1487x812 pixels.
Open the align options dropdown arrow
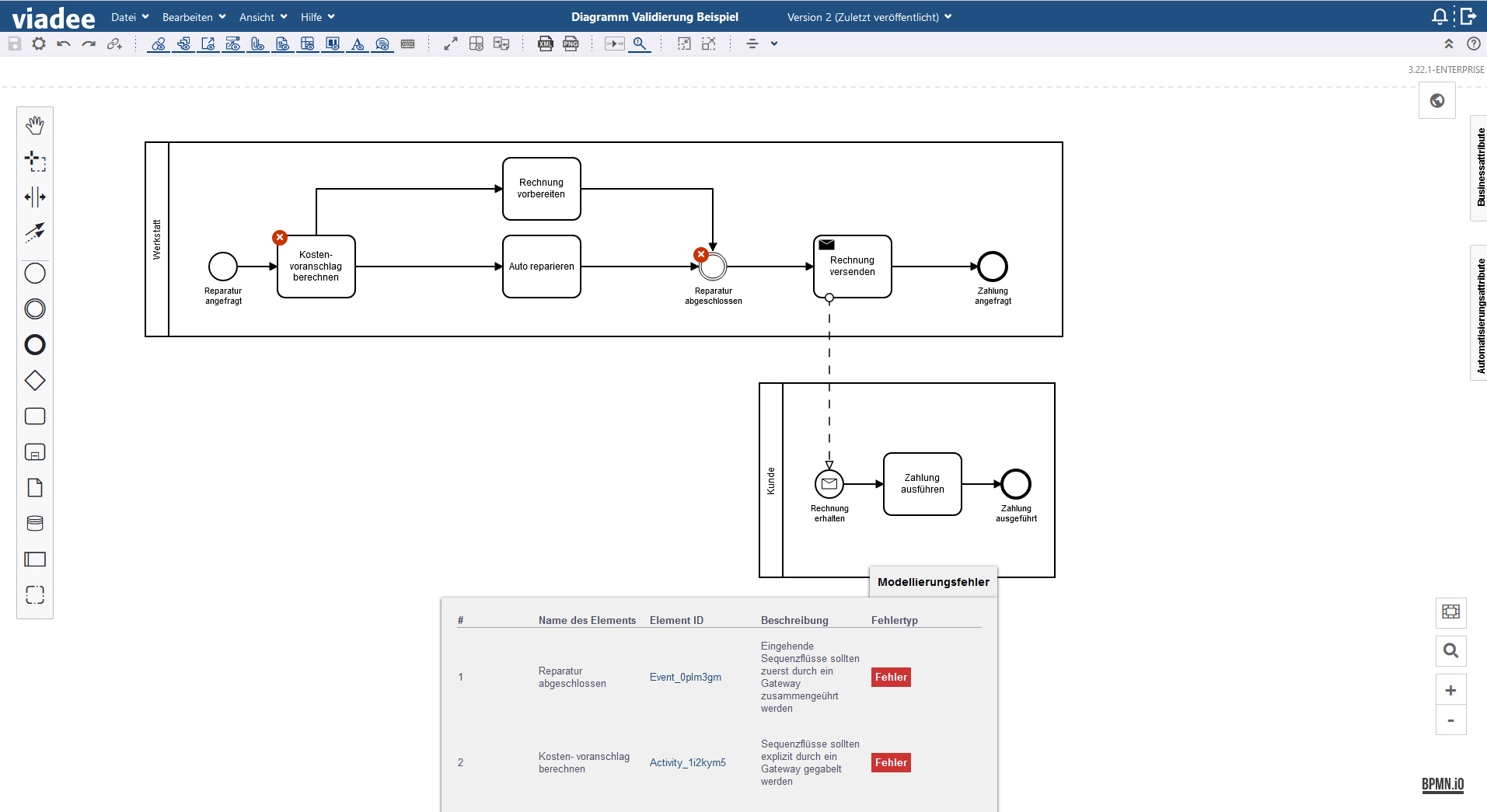pyautogui.click(x=774, y=44)
